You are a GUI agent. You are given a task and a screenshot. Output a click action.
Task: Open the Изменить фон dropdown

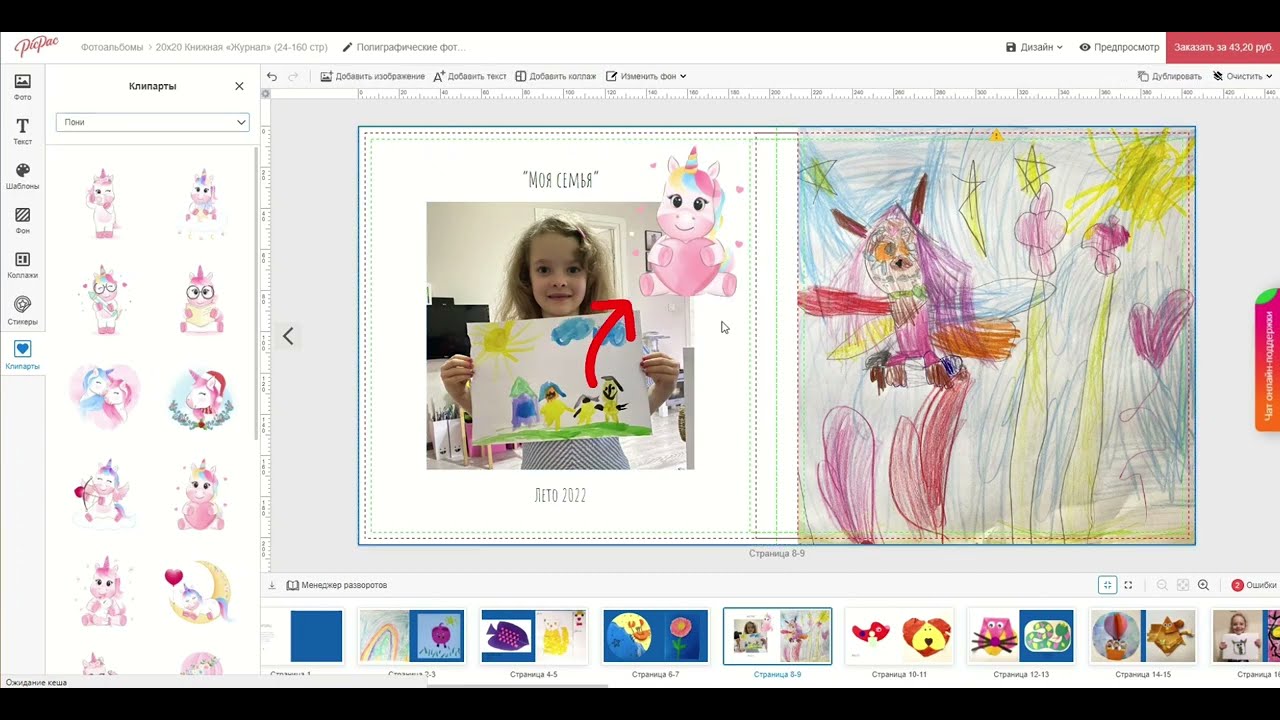646,76
